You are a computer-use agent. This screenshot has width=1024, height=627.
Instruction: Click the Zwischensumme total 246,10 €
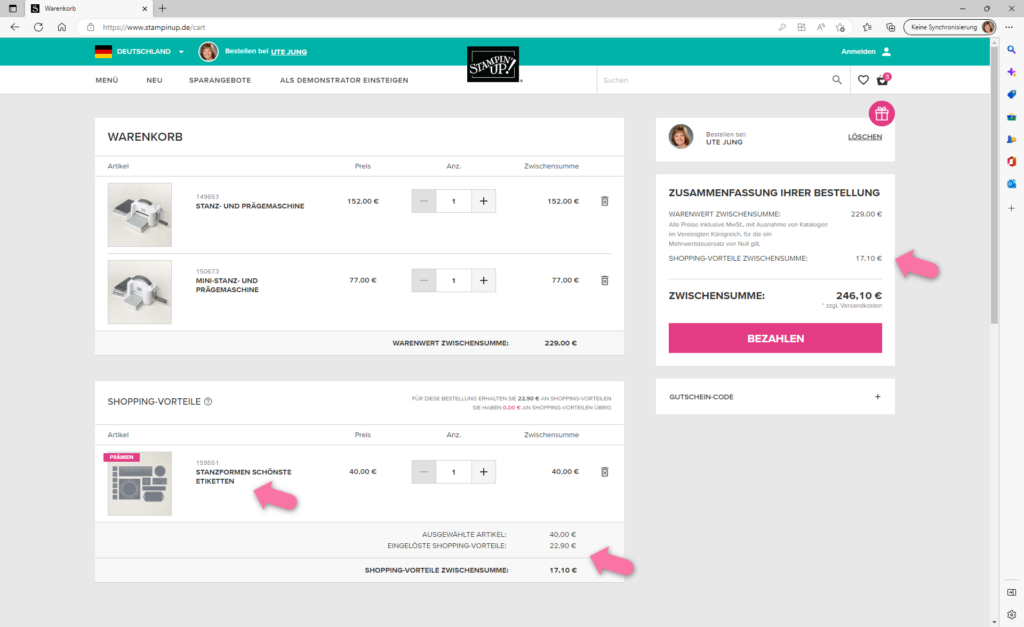(859, 296)
